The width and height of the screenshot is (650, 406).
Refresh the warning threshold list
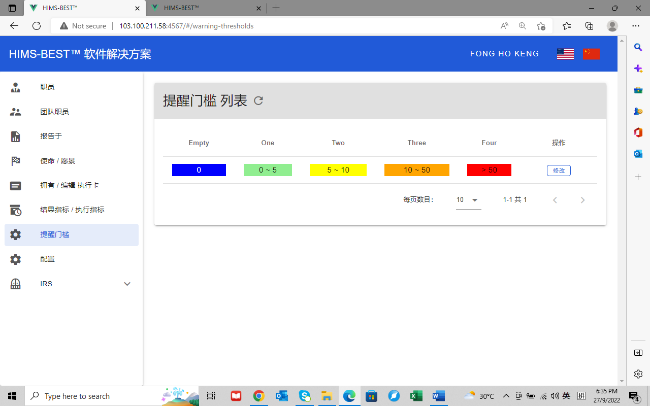(259, 101)
